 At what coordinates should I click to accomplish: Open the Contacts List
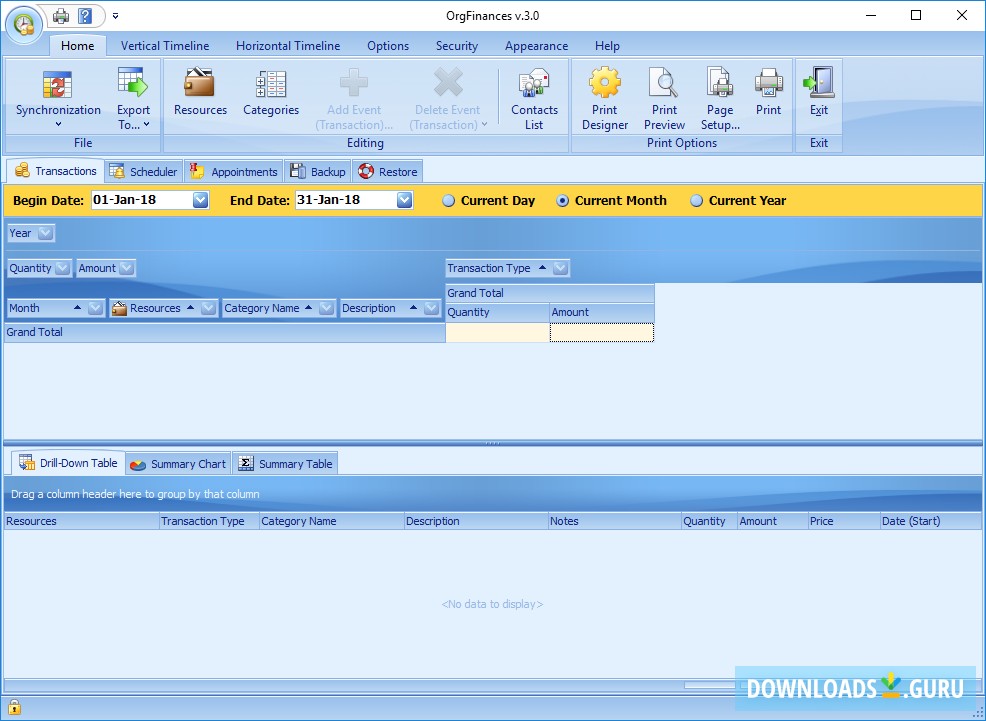pos(534,99)
